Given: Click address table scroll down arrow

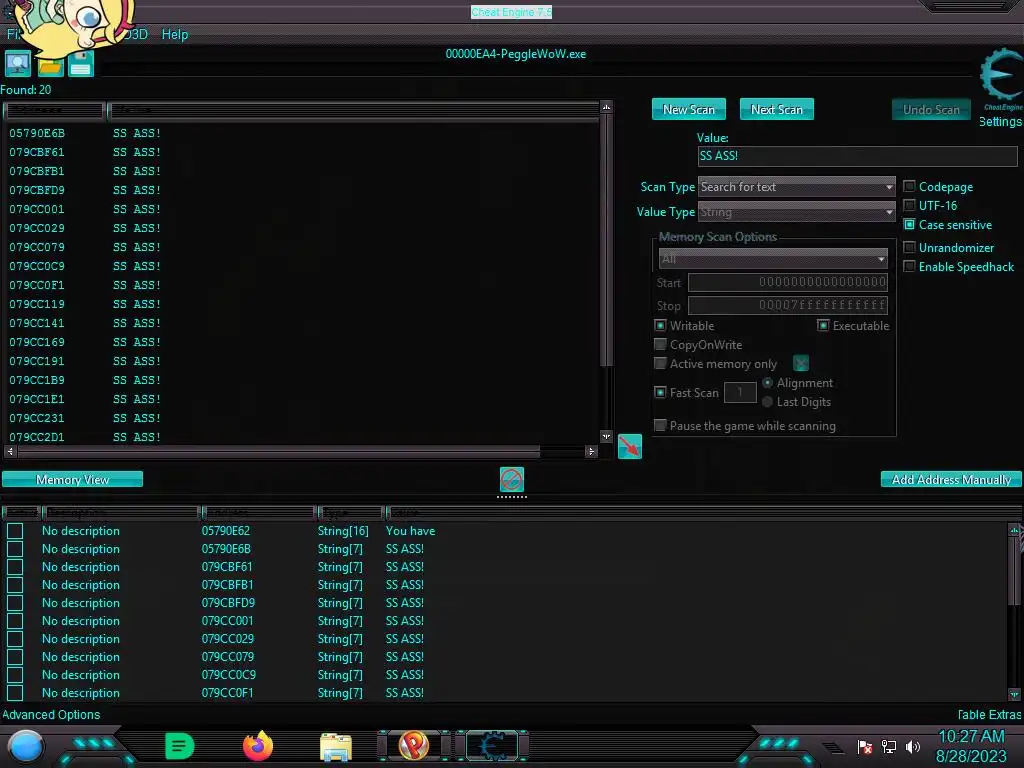Looking at the screenshot, I should coord(1014,694).
